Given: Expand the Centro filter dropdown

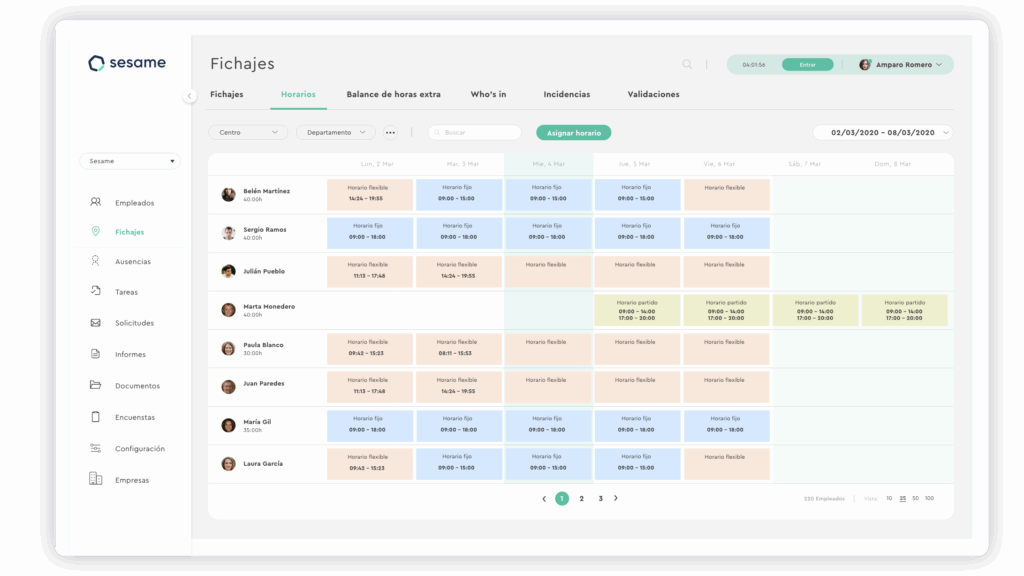Looking at the screenshot, I should [x=247, y=132].
